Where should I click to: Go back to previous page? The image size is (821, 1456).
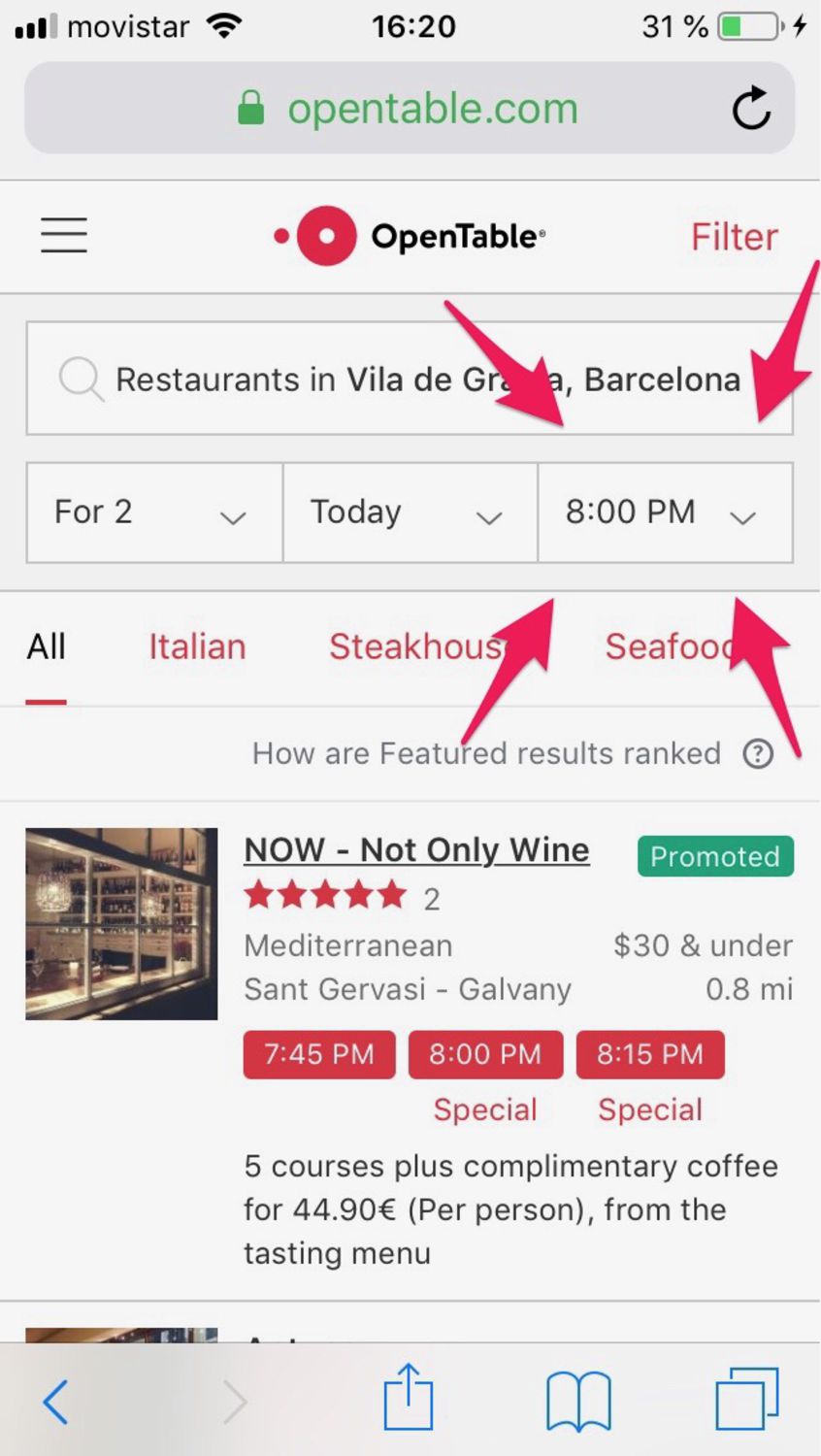click(56, 1402)
